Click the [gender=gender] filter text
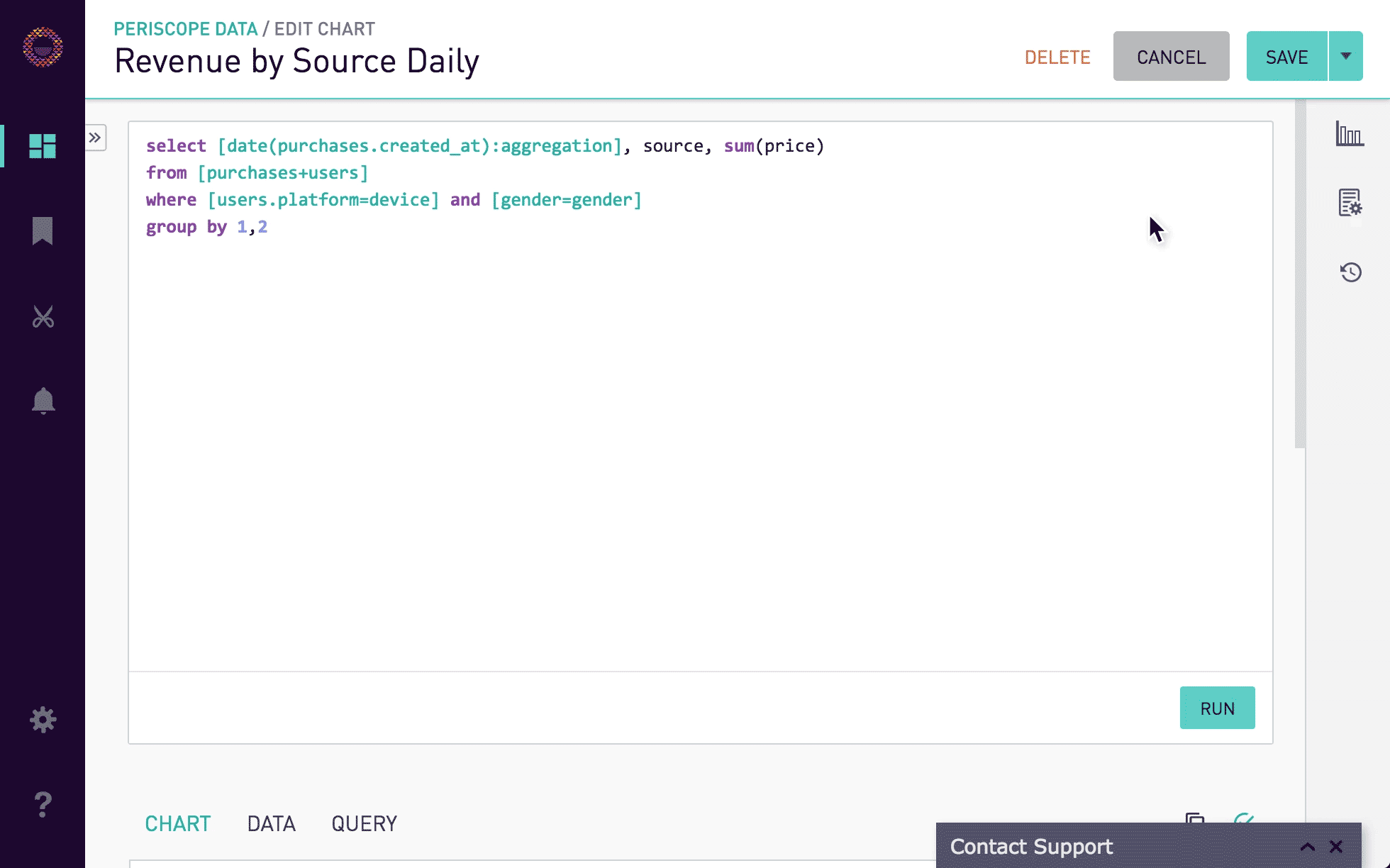Screen dimensions: 1390x868 coord(566,200)
